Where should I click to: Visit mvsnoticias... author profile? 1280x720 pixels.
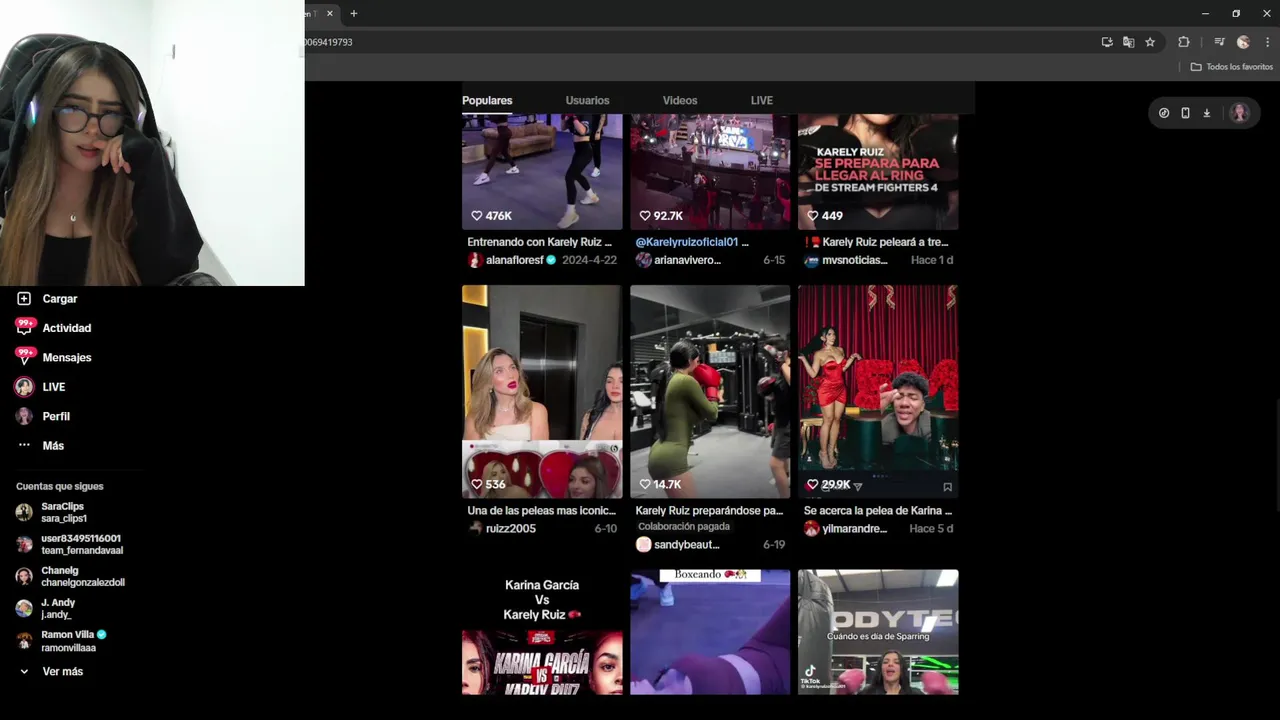pos(846,260)
